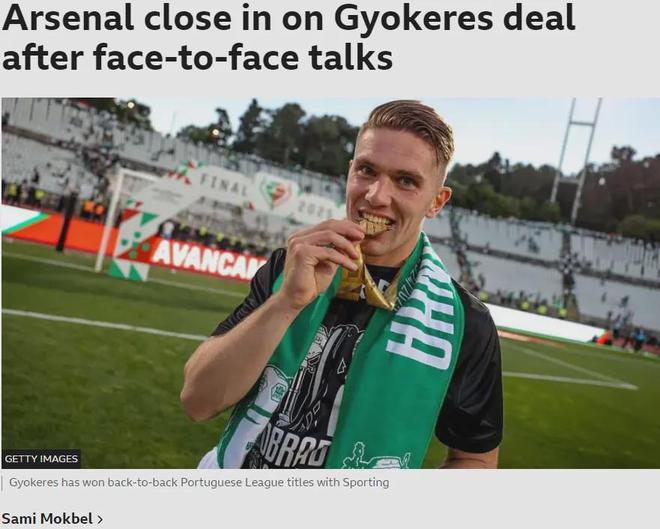Select the GETTY IMAGES credit label
The image size is (660, 529).
coord(41,459)
